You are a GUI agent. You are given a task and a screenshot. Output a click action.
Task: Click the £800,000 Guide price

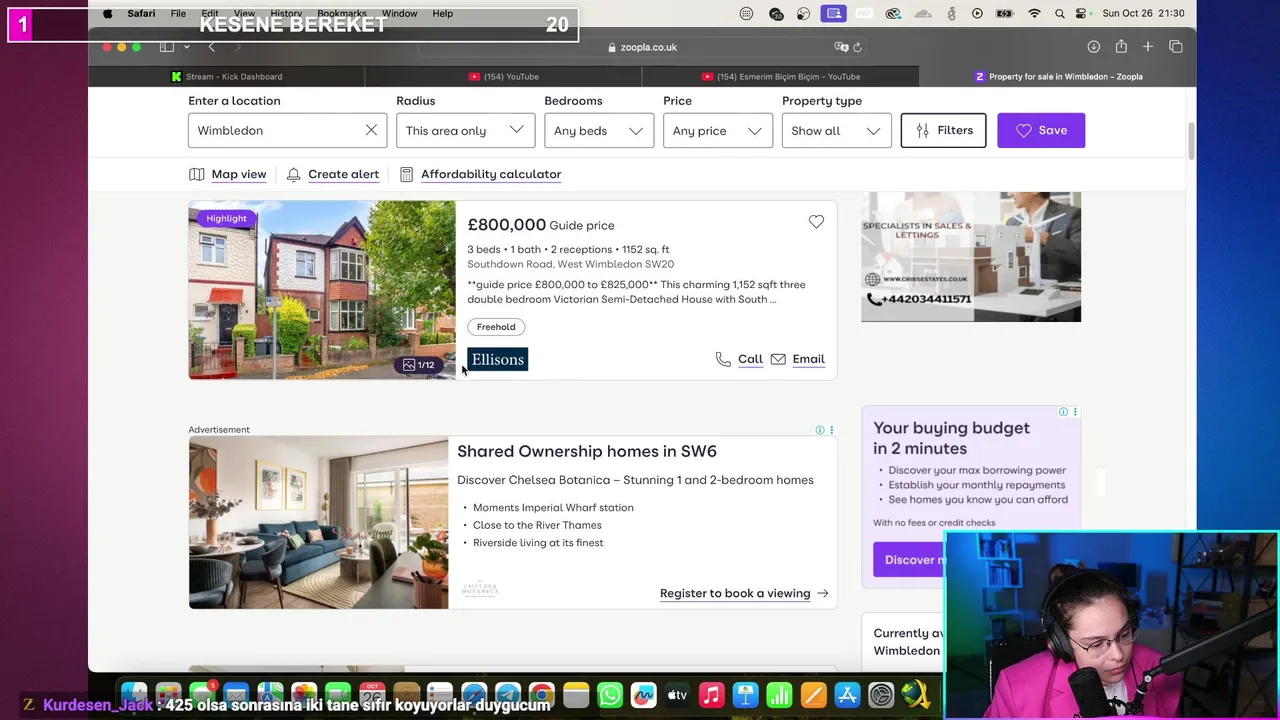click(541, 225)
